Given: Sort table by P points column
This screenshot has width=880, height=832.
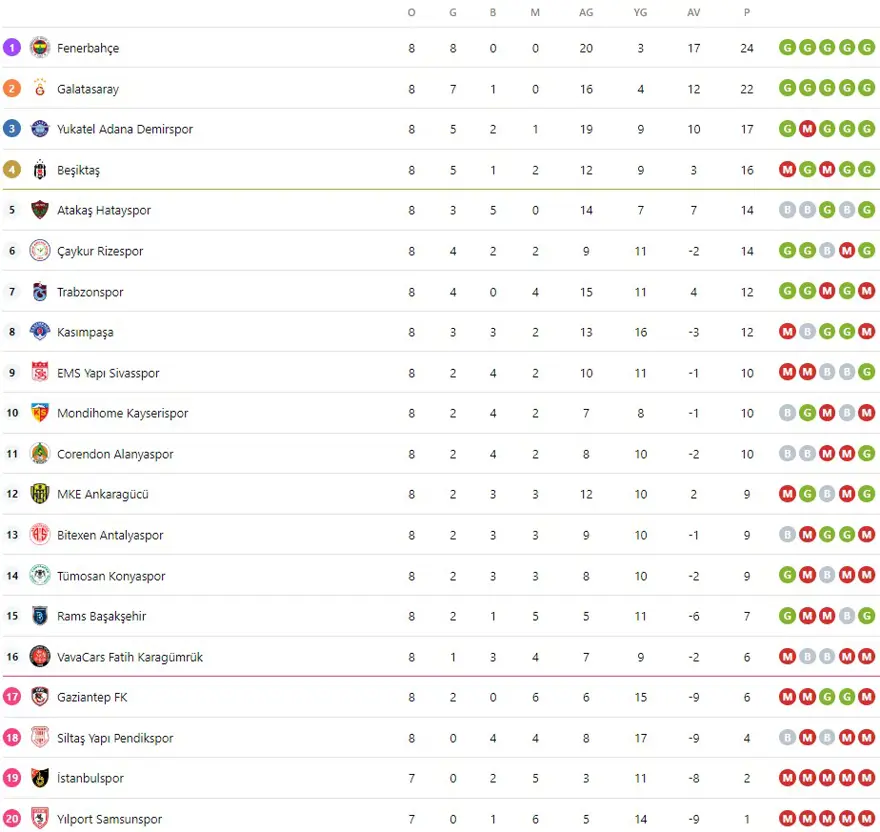Looking at the screenshot, I should click(746, 12).
